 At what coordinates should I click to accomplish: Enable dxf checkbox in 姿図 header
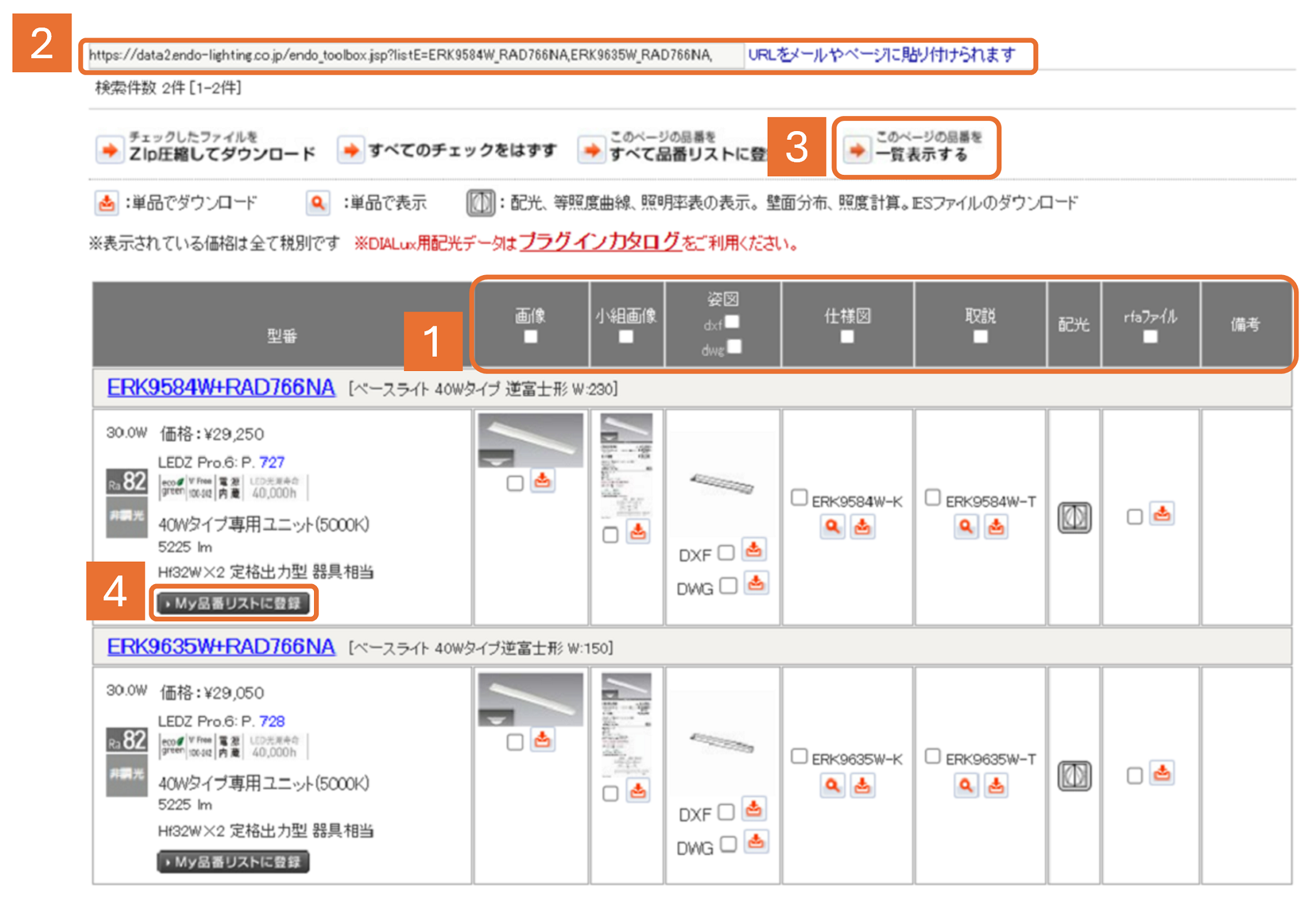[732, 322]
